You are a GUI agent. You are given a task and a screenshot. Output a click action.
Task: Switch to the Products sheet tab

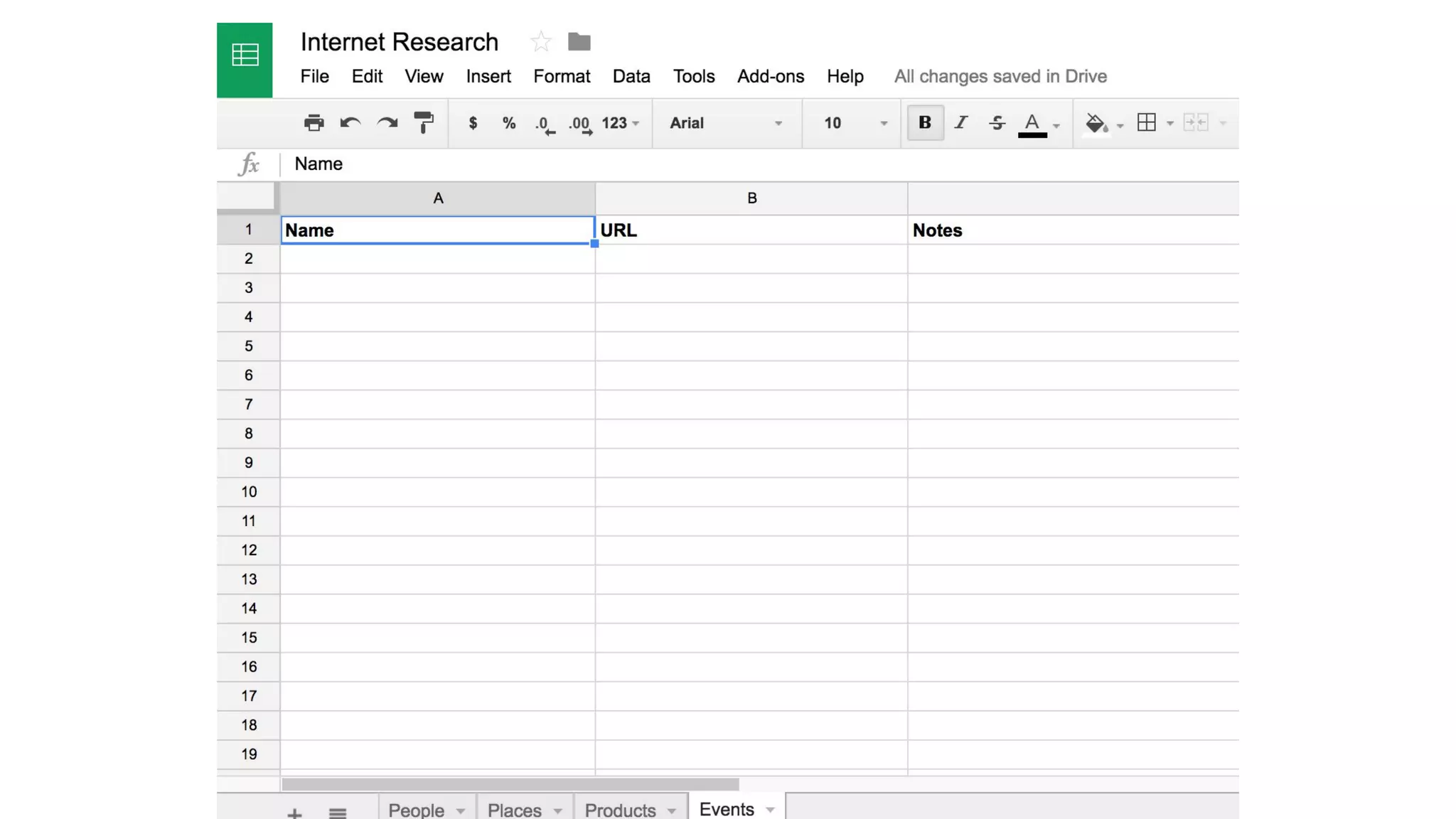coord(620,810)
